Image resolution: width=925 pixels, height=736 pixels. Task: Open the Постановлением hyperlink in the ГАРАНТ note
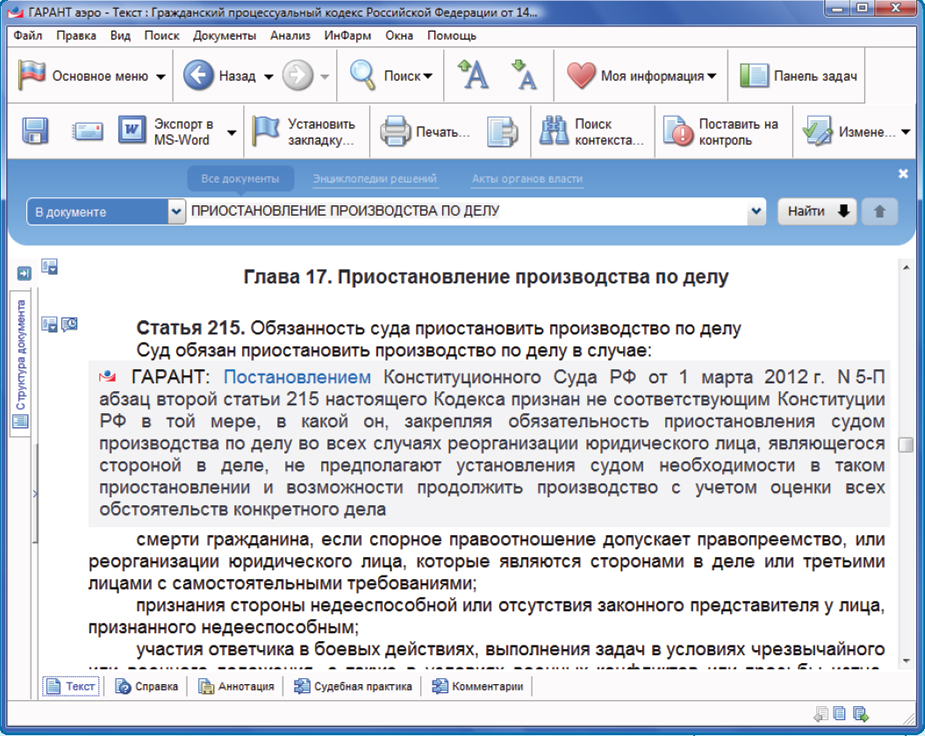[x=297, y=377]
